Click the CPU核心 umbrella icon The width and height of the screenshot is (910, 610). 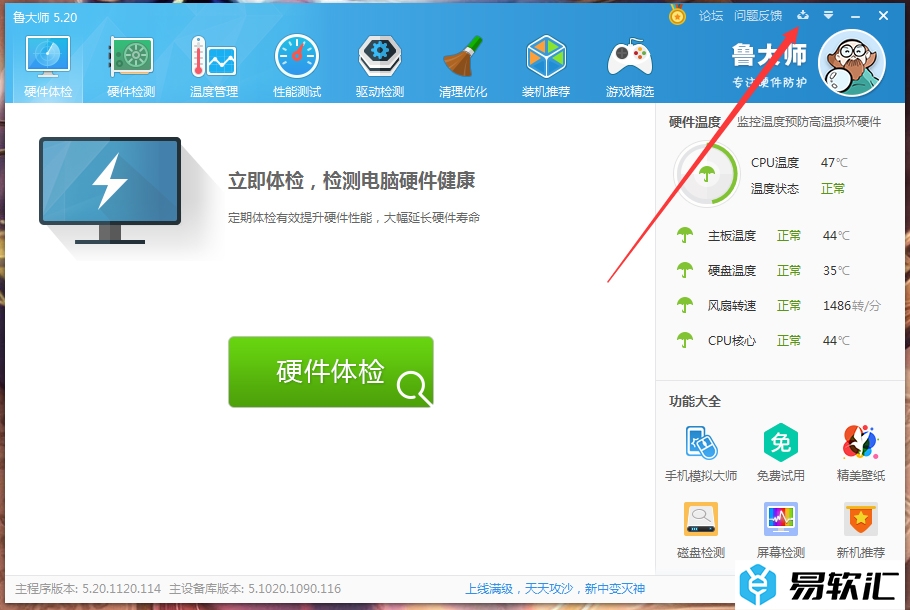pyautogui.click(x=685, y=340)
